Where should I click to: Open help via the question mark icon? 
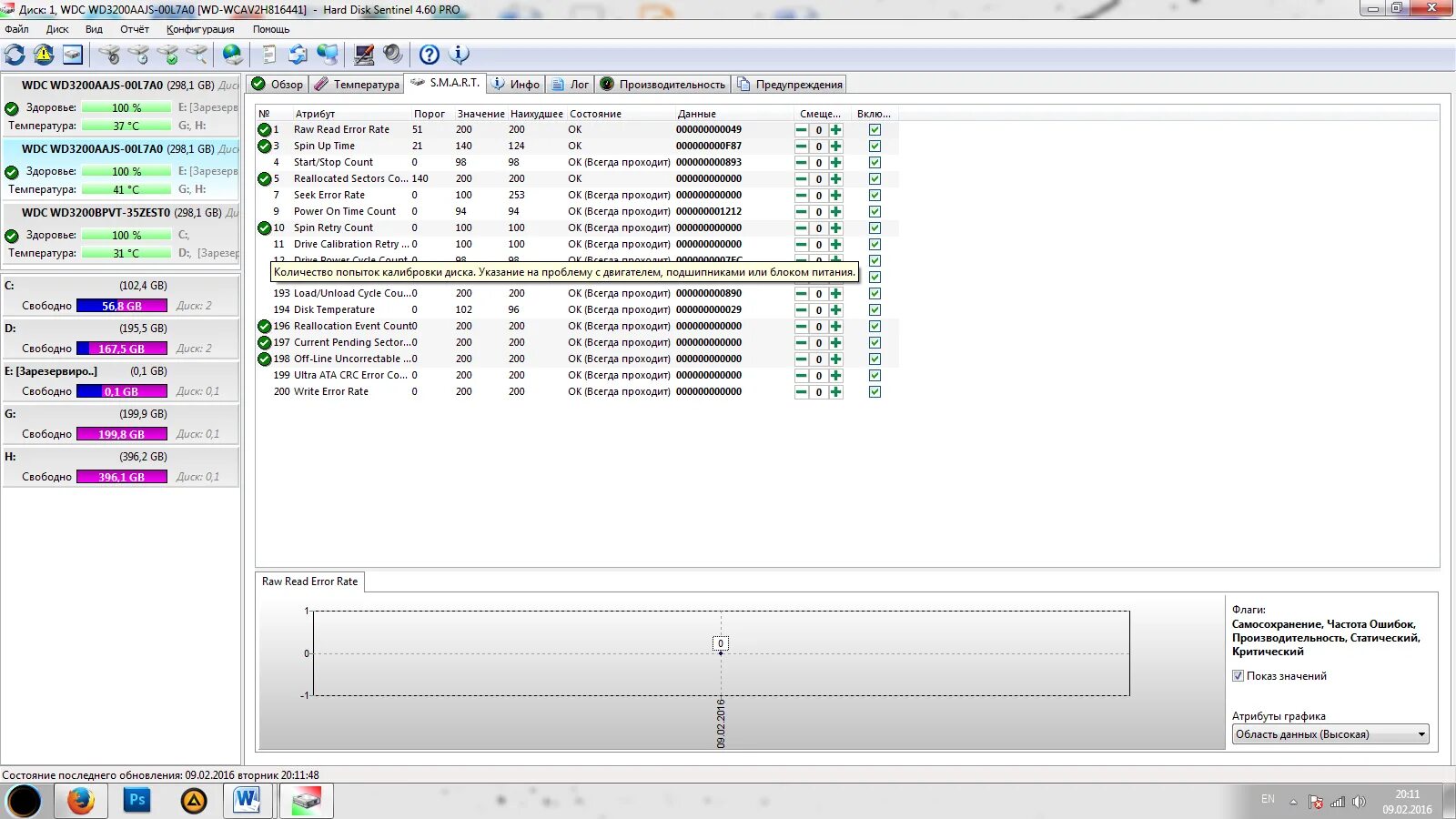pyautogui.click(x=430, y=55)
